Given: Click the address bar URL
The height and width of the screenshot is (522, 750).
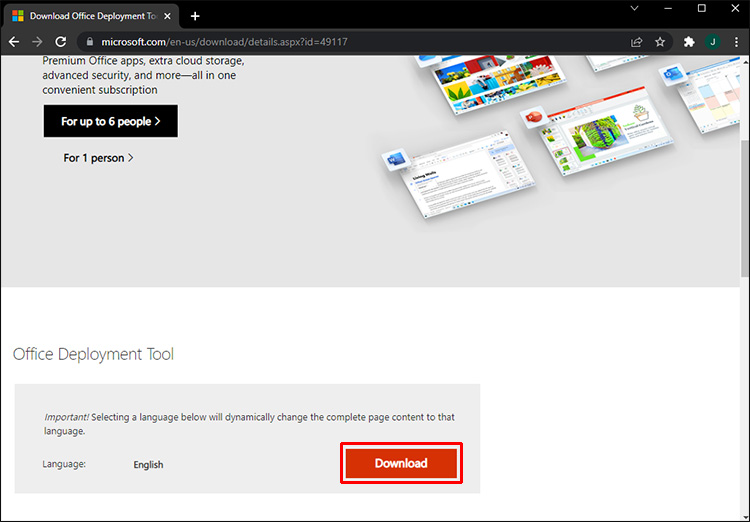Looking at the screenshot, I should (224, 42).
